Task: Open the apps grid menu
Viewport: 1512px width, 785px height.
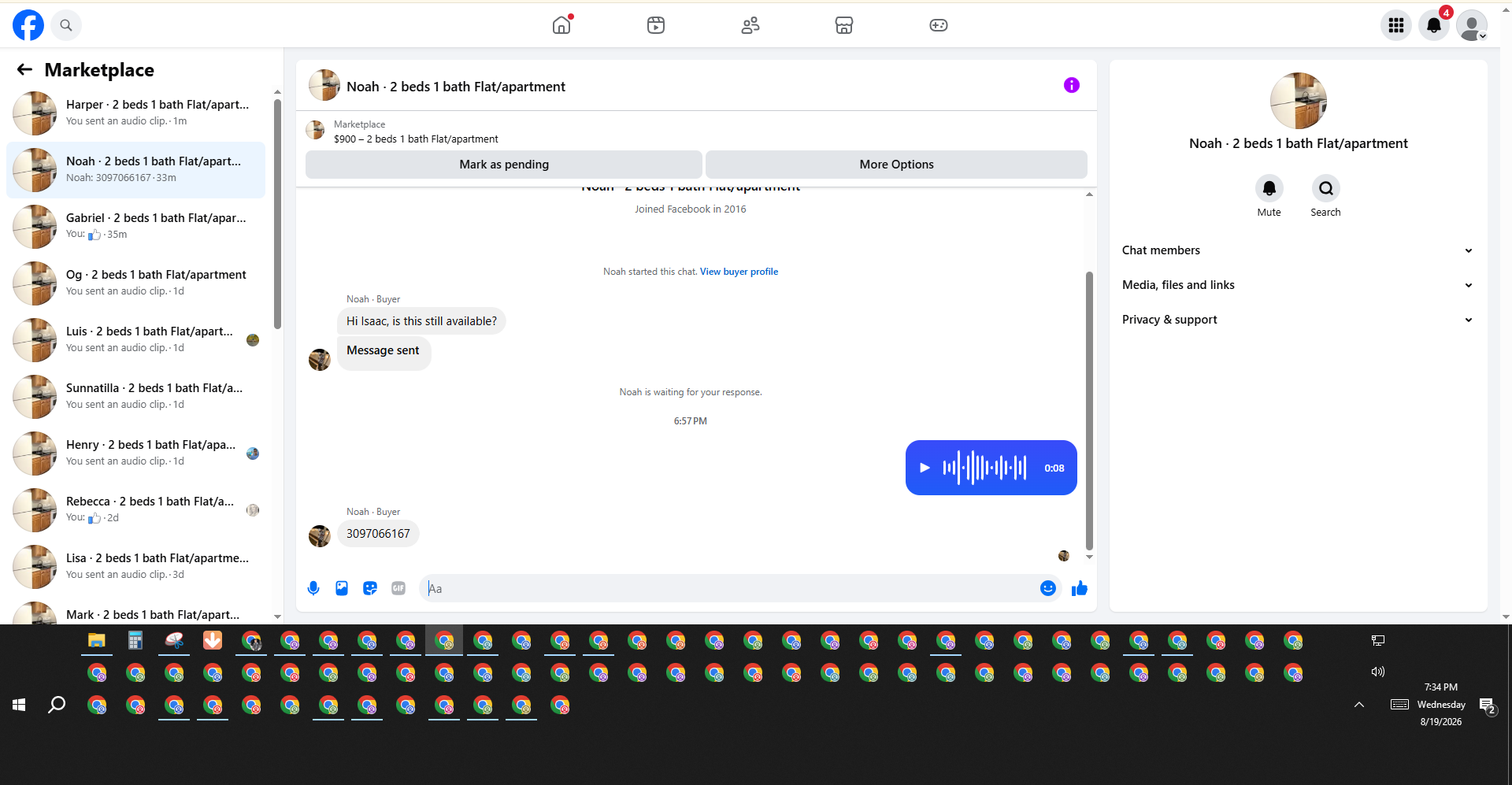Action: point(1396,25)
